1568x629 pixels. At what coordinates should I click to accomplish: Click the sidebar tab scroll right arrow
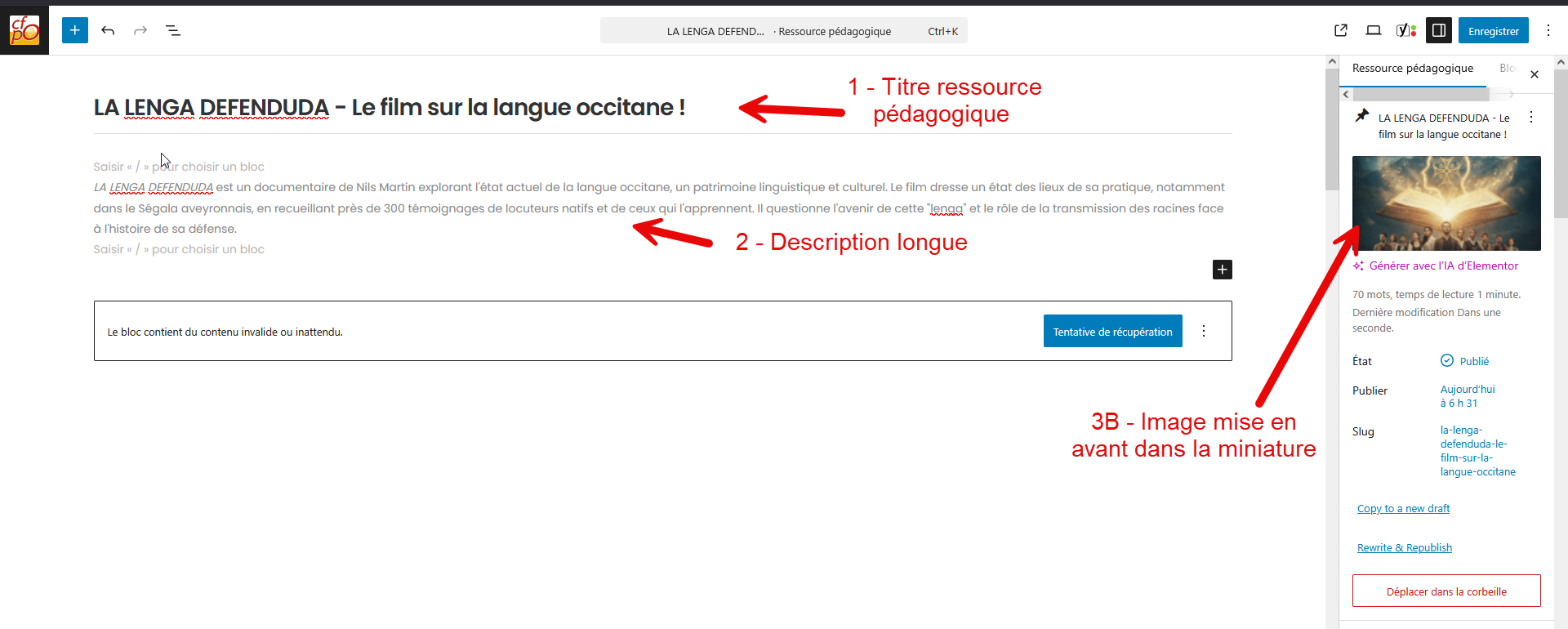click(x=1512, y=95)
